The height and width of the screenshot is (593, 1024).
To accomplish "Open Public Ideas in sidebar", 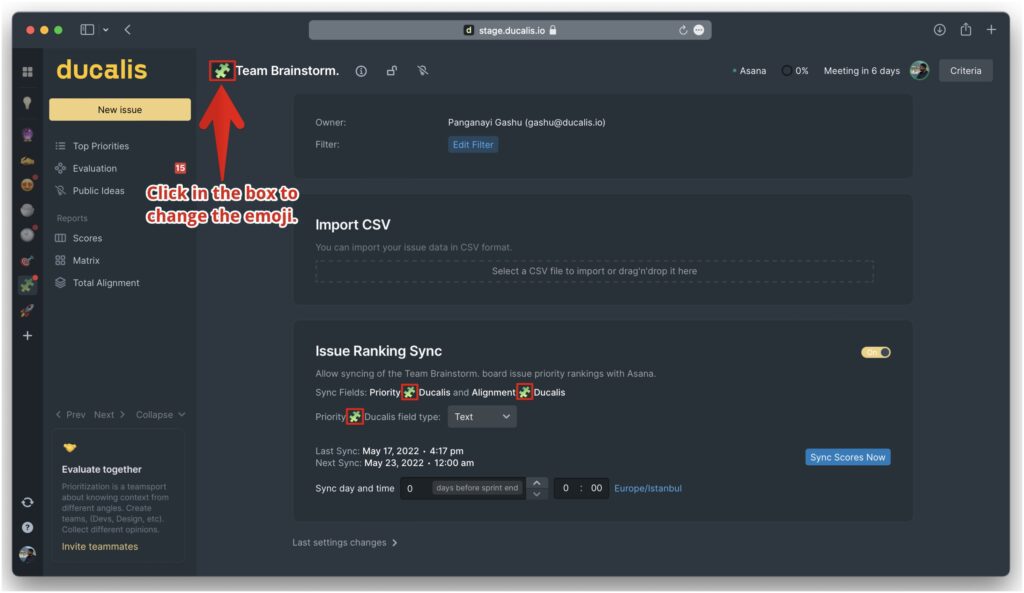I will pos(98,191).
